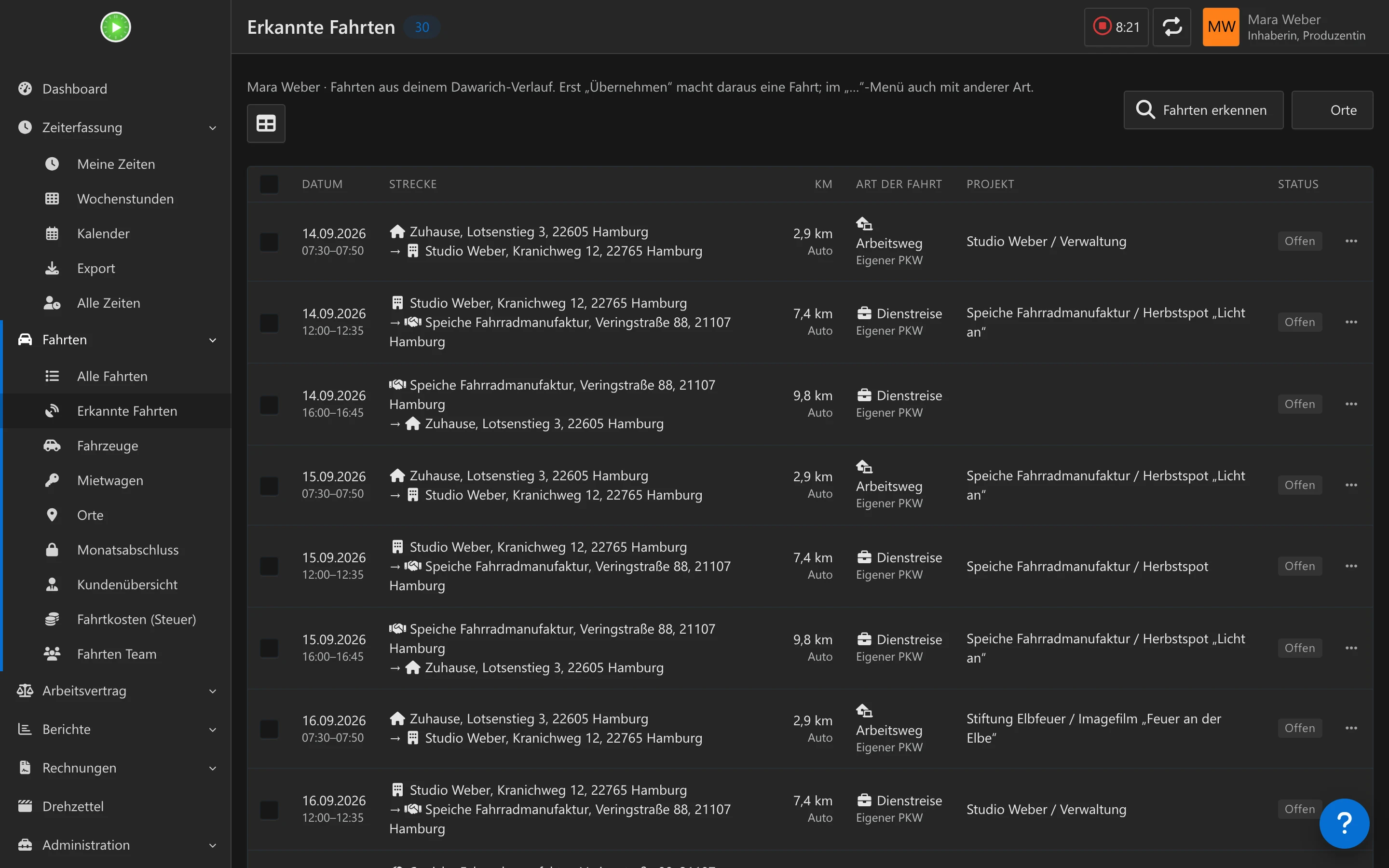This screenshot has width=1389, height=868.
Task: Check the 15.09.2026 16:00–16:45 trip row
Action: 269,649
